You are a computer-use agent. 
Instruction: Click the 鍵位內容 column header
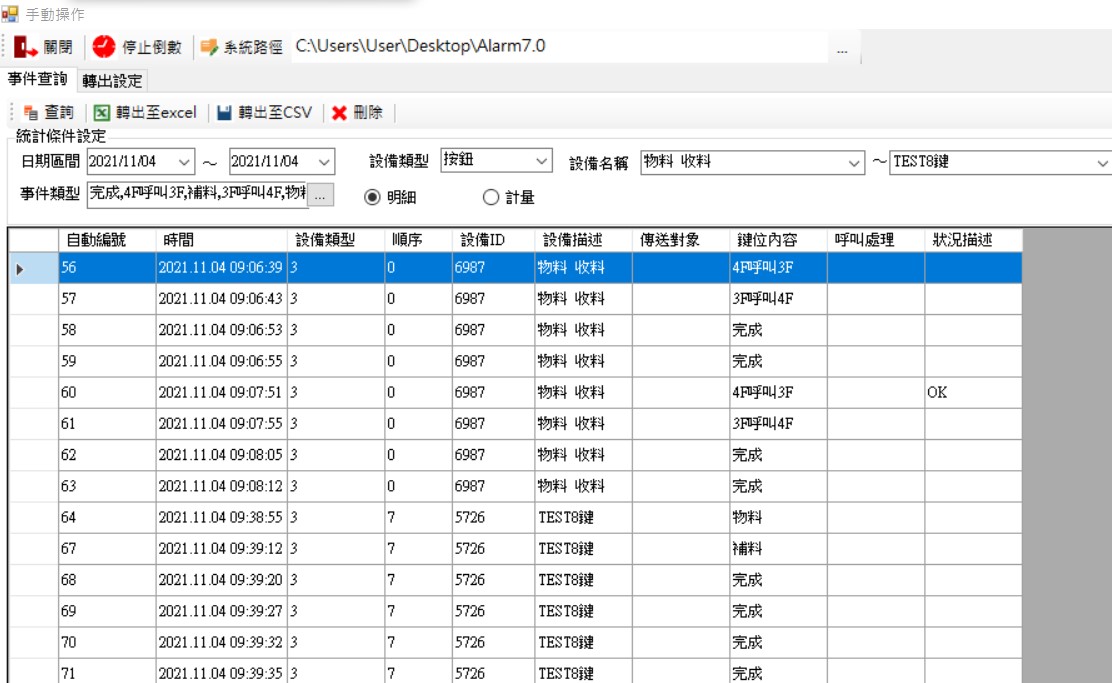778,240
